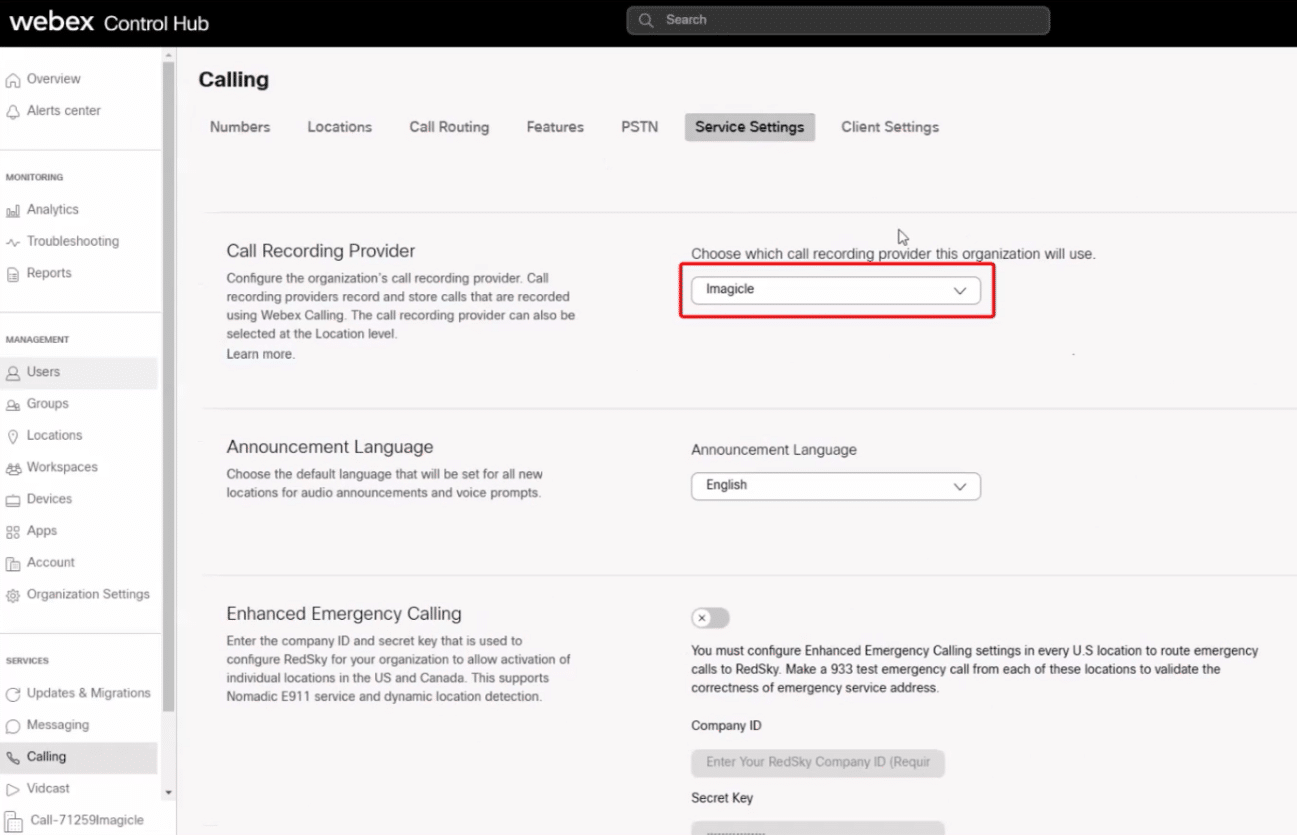The image size is (1297, 835).
Task: Click the RedSky Company ID input field
Action: (x=817, y=762)
